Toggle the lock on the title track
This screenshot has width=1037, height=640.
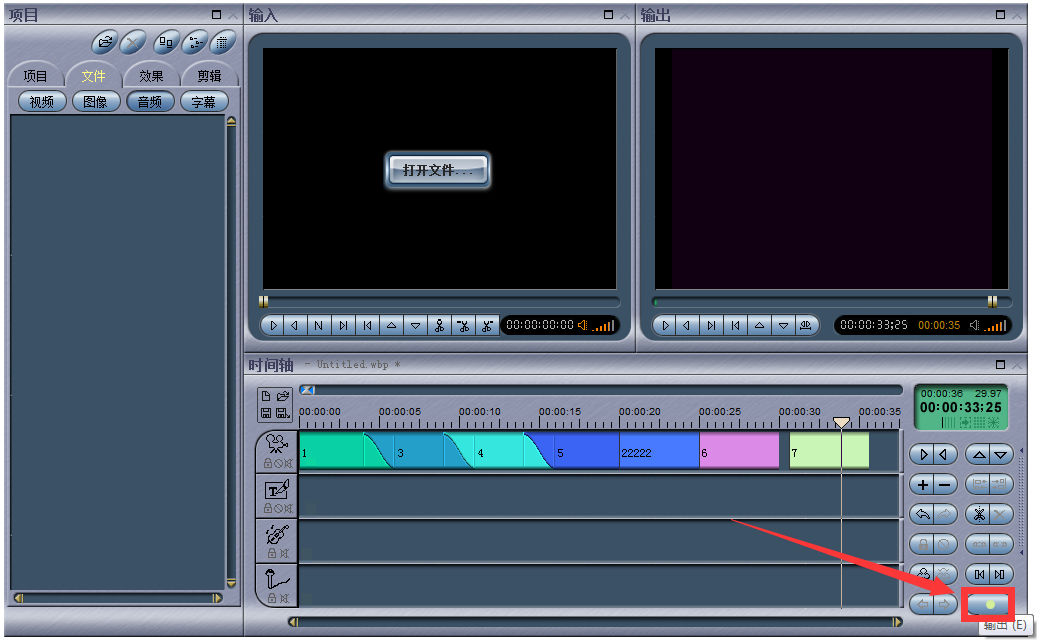[268, 509]
